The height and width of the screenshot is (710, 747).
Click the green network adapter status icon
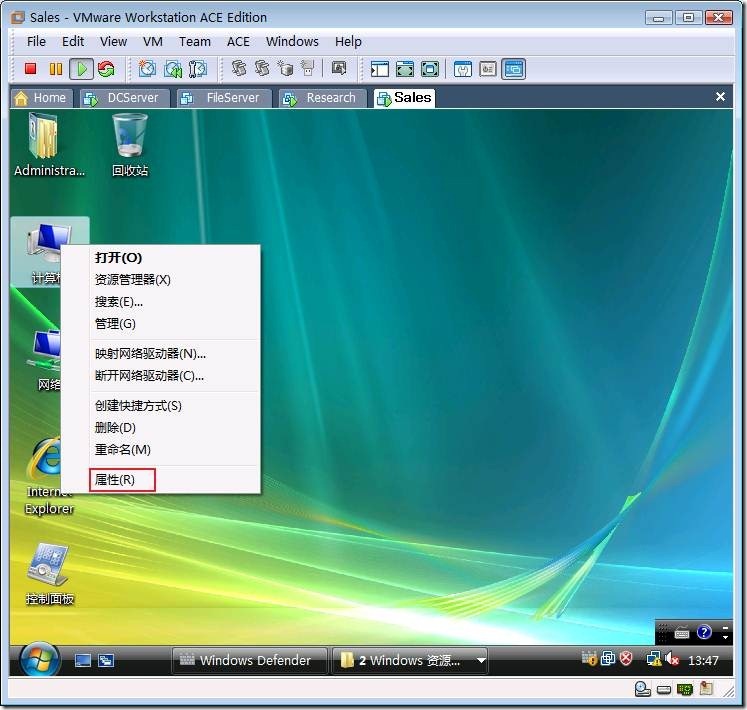(x=685, y=690)
